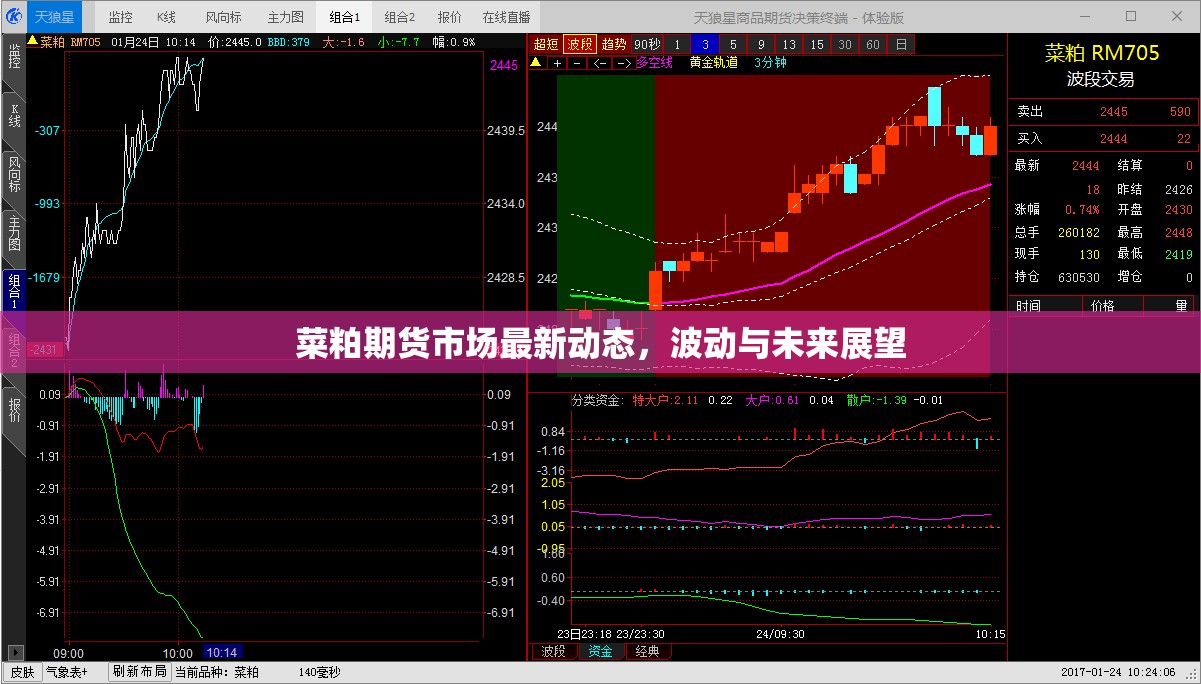Open the 气象表+ button
Image resolution: width=1201 pixels, height=684 pixels.
[67, 672]
